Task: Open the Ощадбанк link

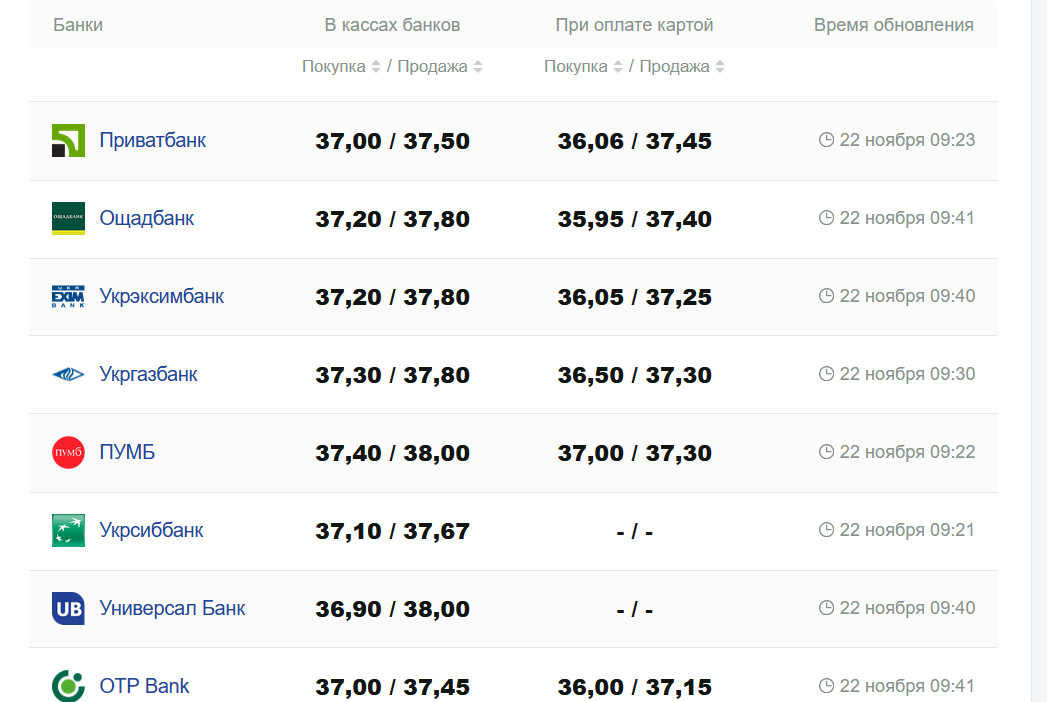Action: [147, 218]
